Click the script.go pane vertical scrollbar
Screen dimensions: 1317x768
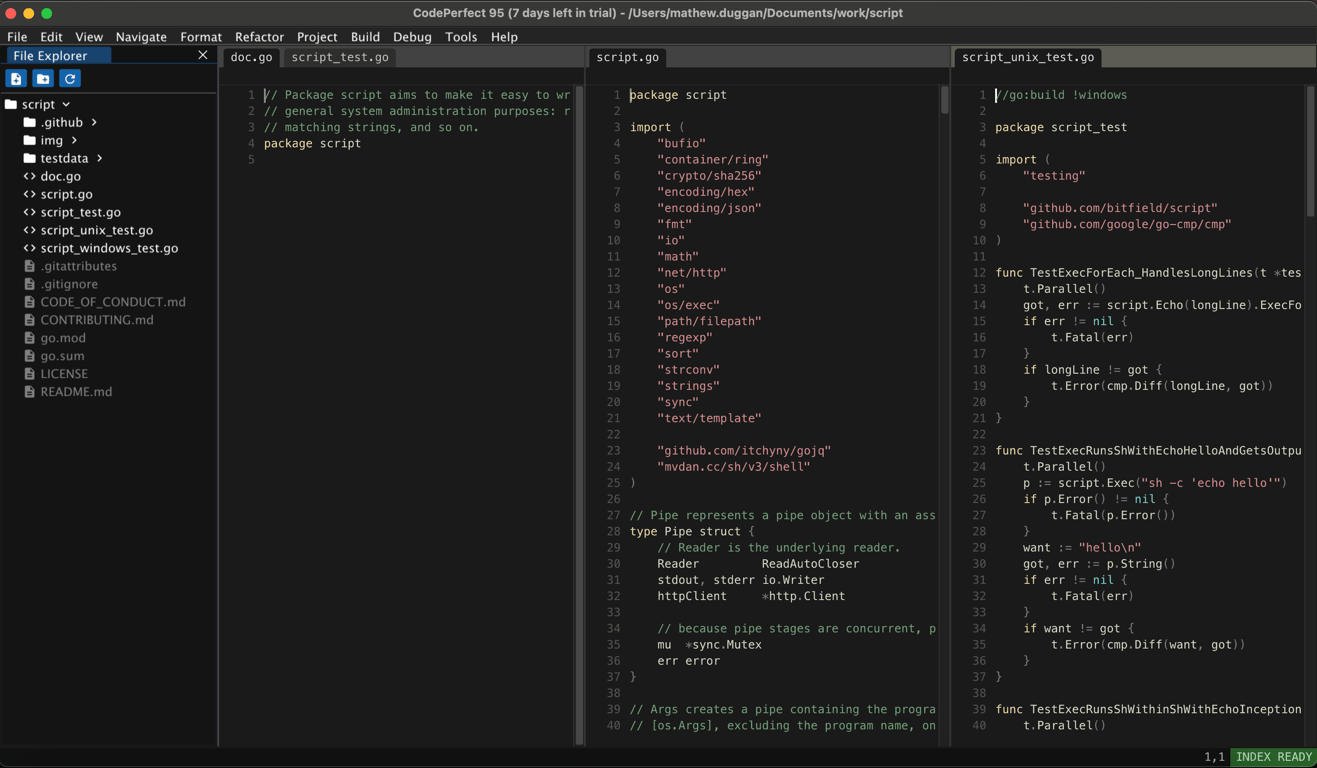pos(944,100)
